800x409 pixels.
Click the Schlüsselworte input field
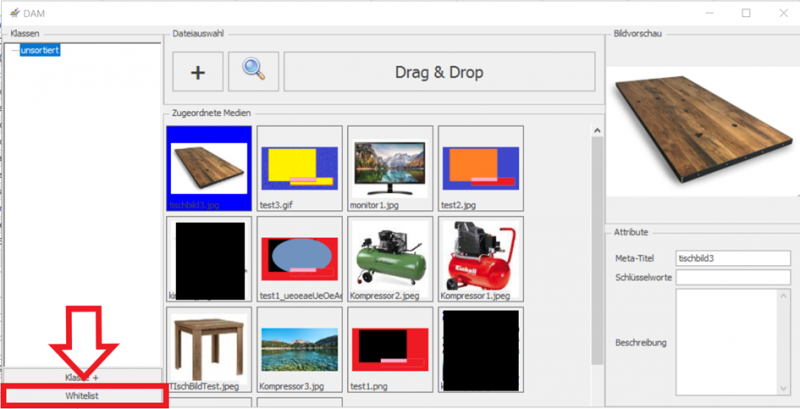tap(733, 275)
